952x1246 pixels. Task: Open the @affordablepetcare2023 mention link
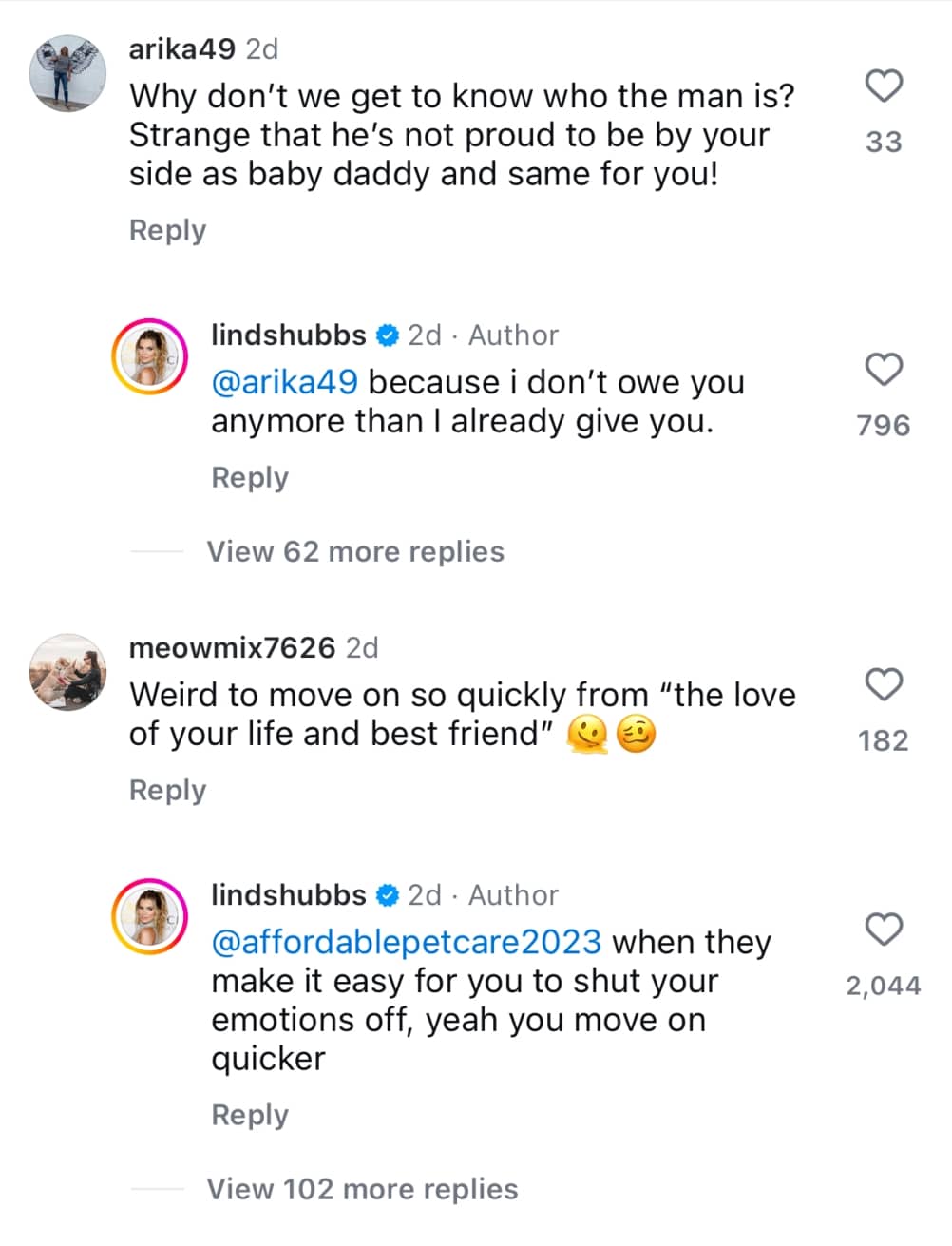pyautogui.click(x=404, y=942)
